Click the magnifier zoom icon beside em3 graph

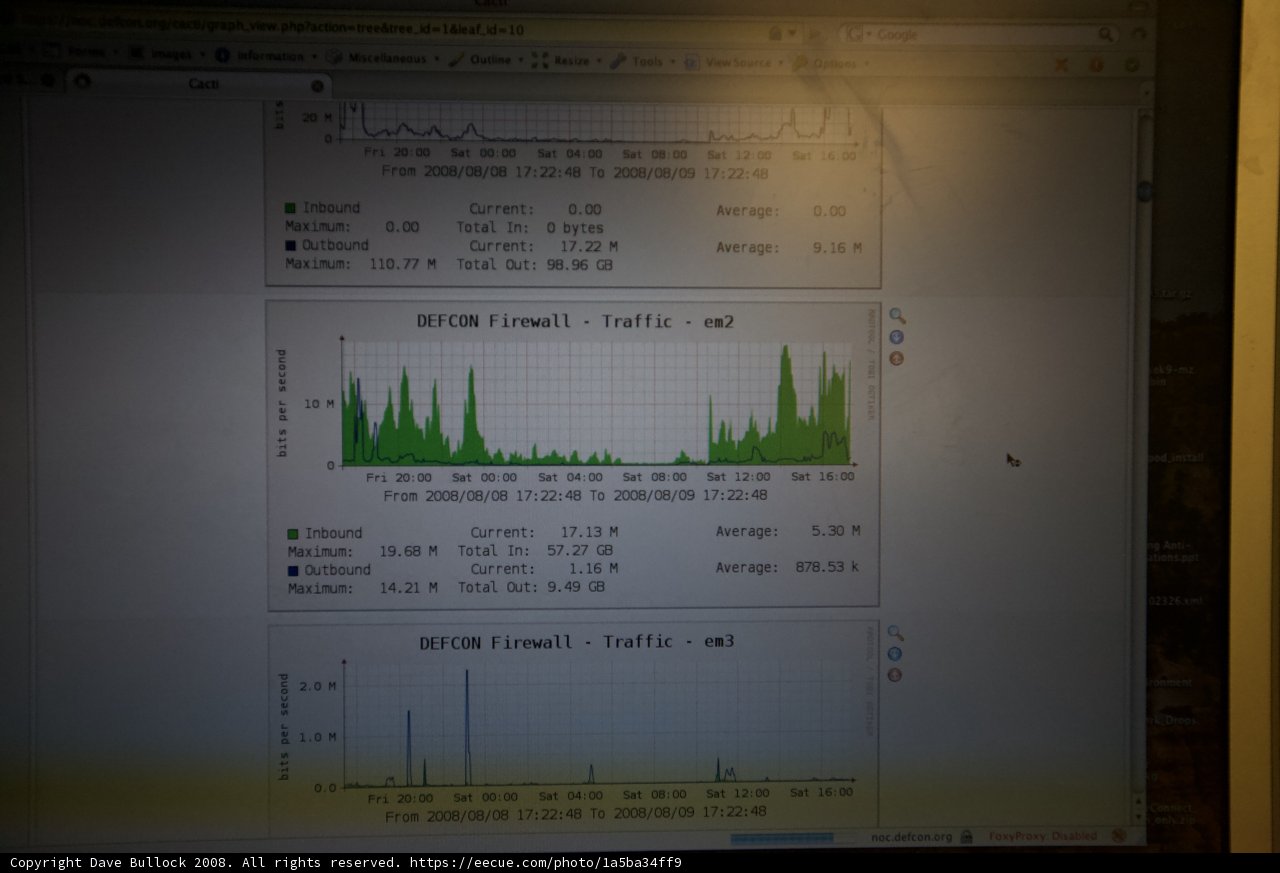pos(895,633)
